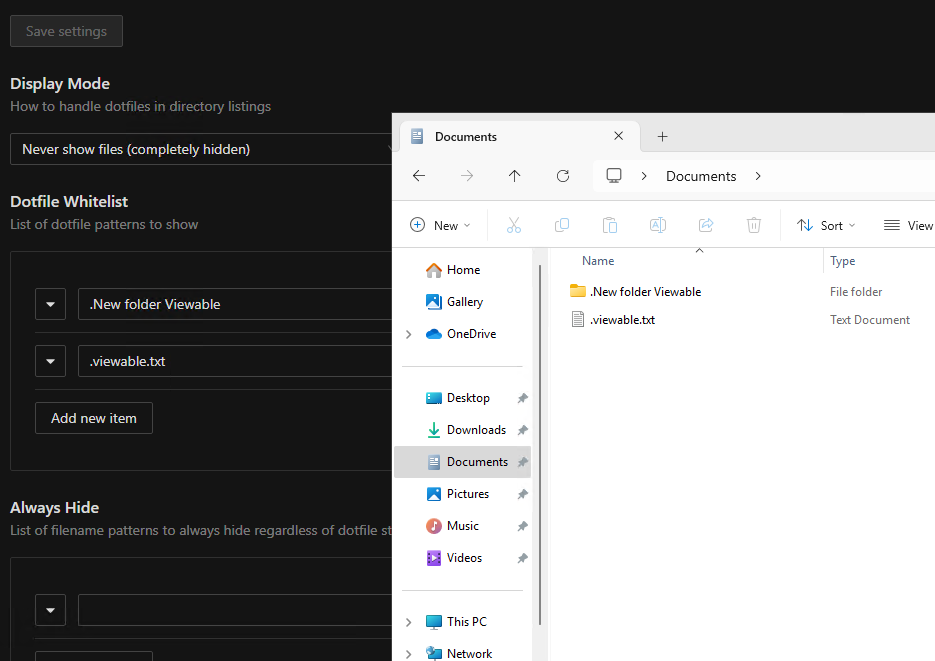Click the Save settings button
The width and height of the screenshot is (935, 661).
(66, 31)
